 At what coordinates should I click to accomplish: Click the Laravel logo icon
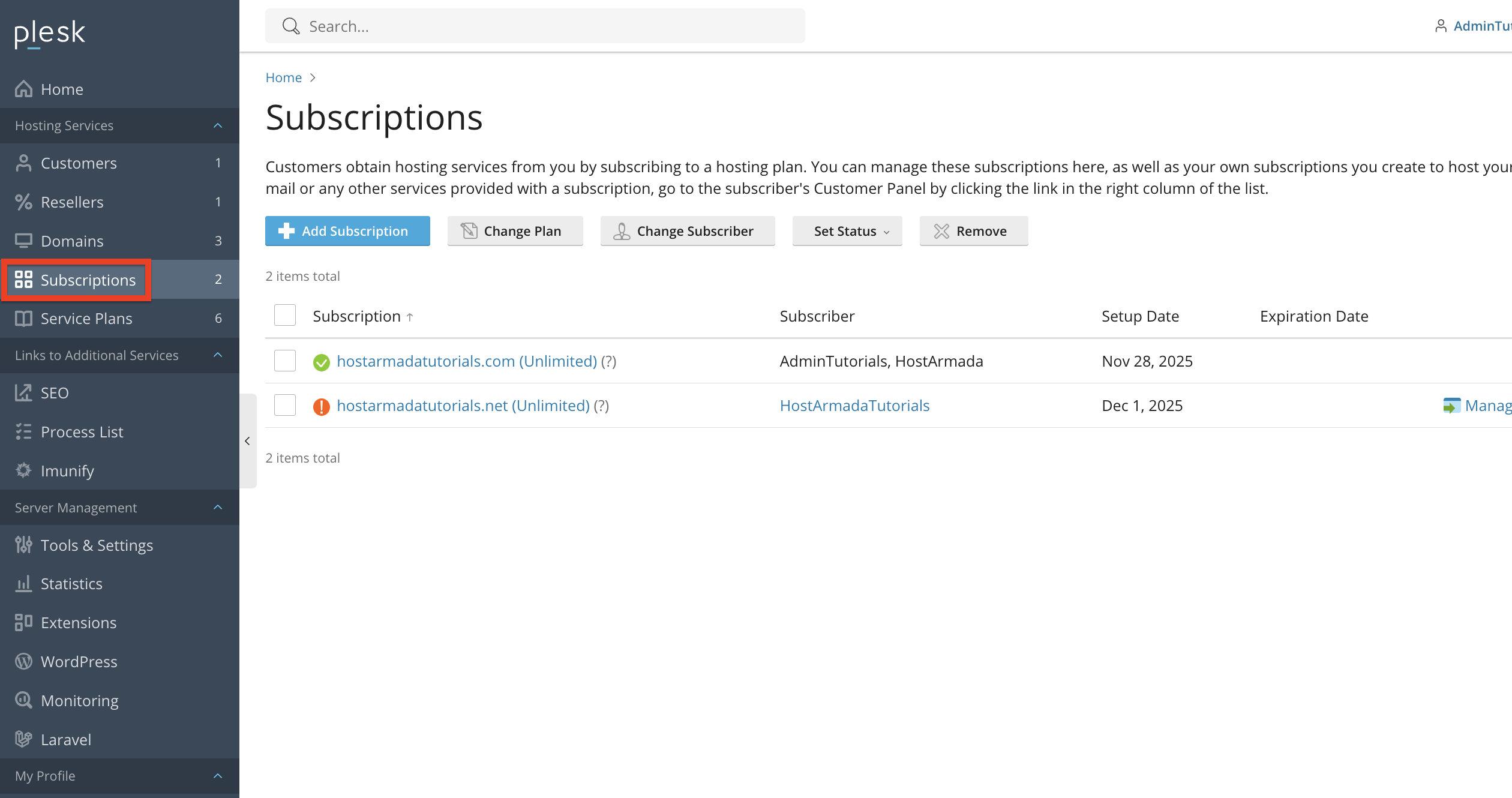[x=23, y=740]
